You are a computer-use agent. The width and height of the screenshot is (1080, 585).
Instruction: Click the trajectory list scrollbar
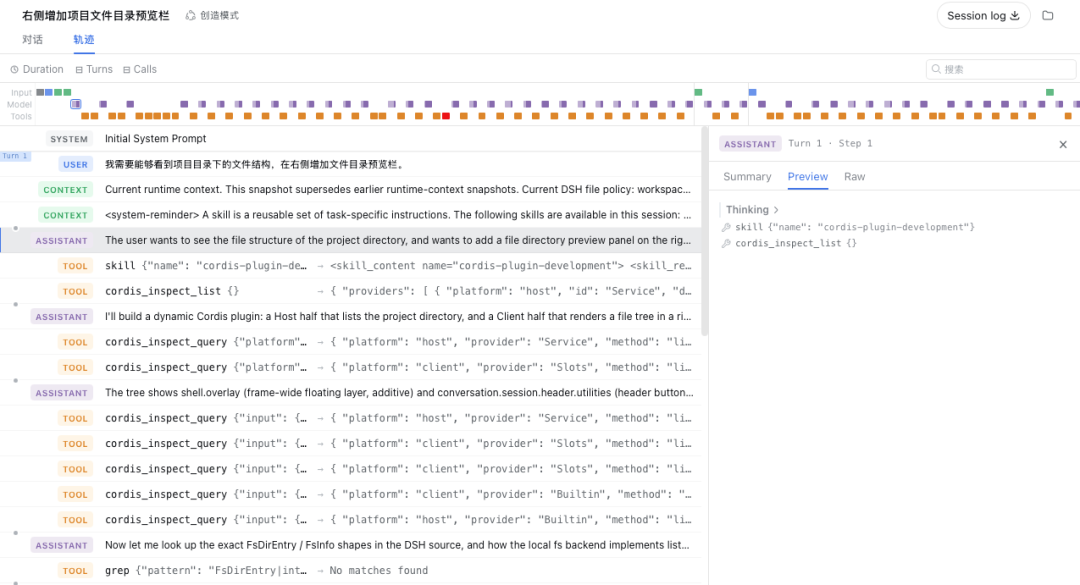(x=704, y=231)
